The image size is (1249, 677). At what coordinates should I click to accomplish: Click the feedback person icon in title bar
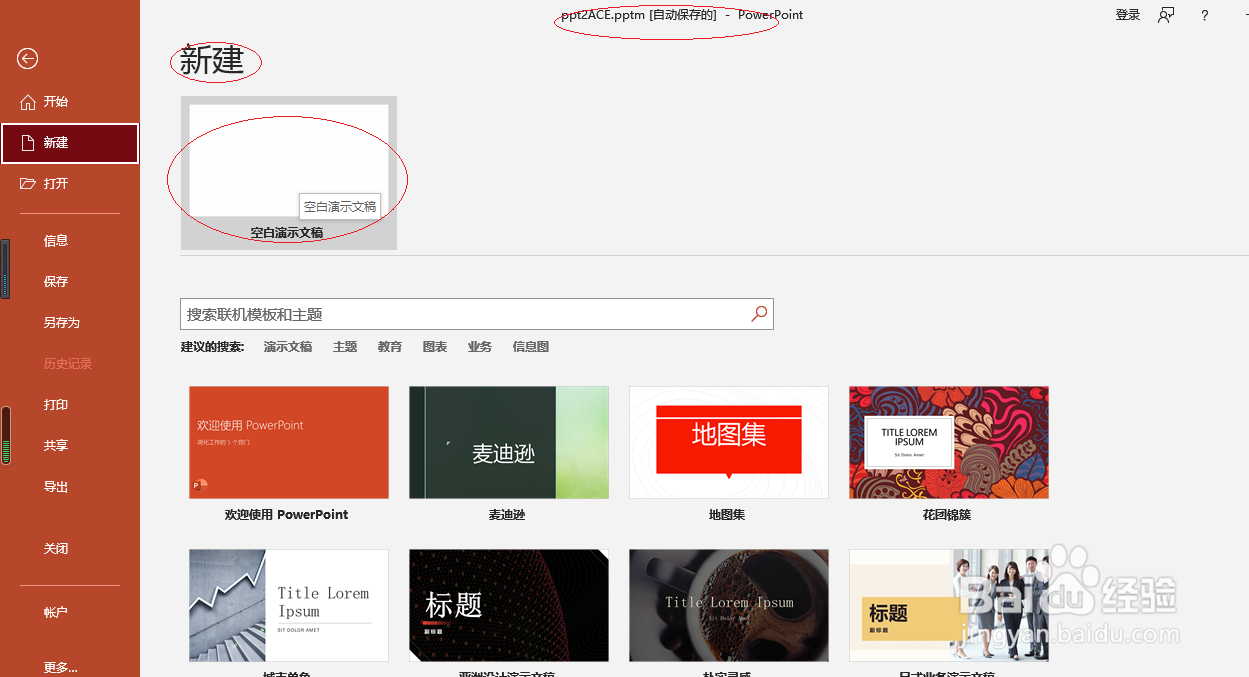(1166, 15)
